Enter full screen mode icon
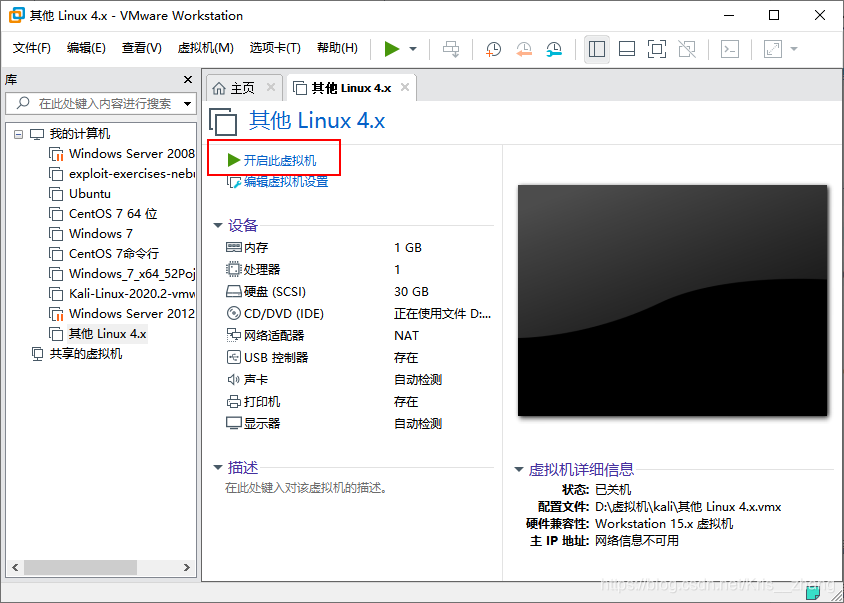 click(x=657, y=49)
